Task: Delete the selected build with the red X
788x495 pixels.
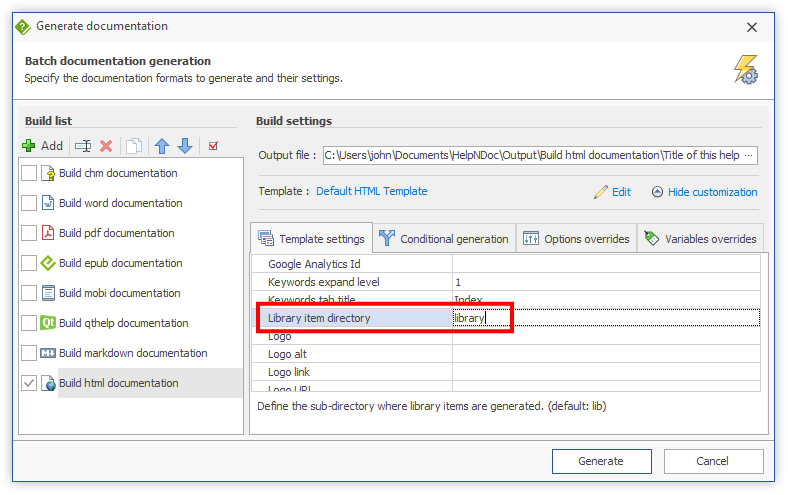Action: 106,146
